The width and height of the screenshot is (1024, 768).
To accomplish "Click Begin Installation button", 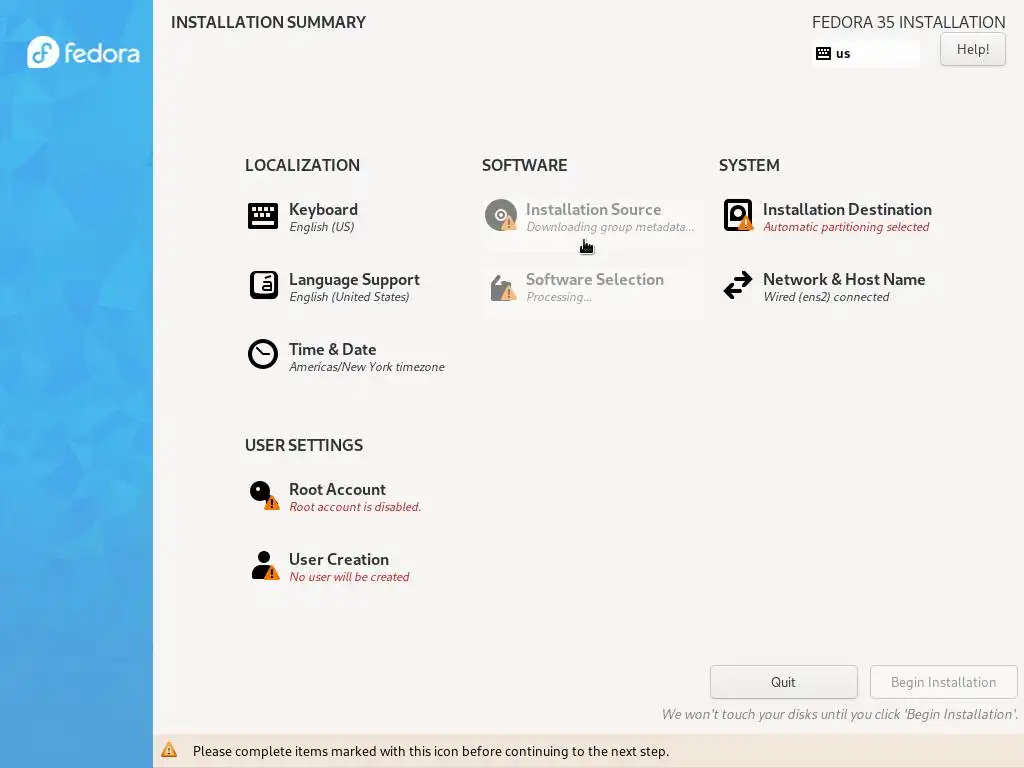I will [x=944, y=682].
